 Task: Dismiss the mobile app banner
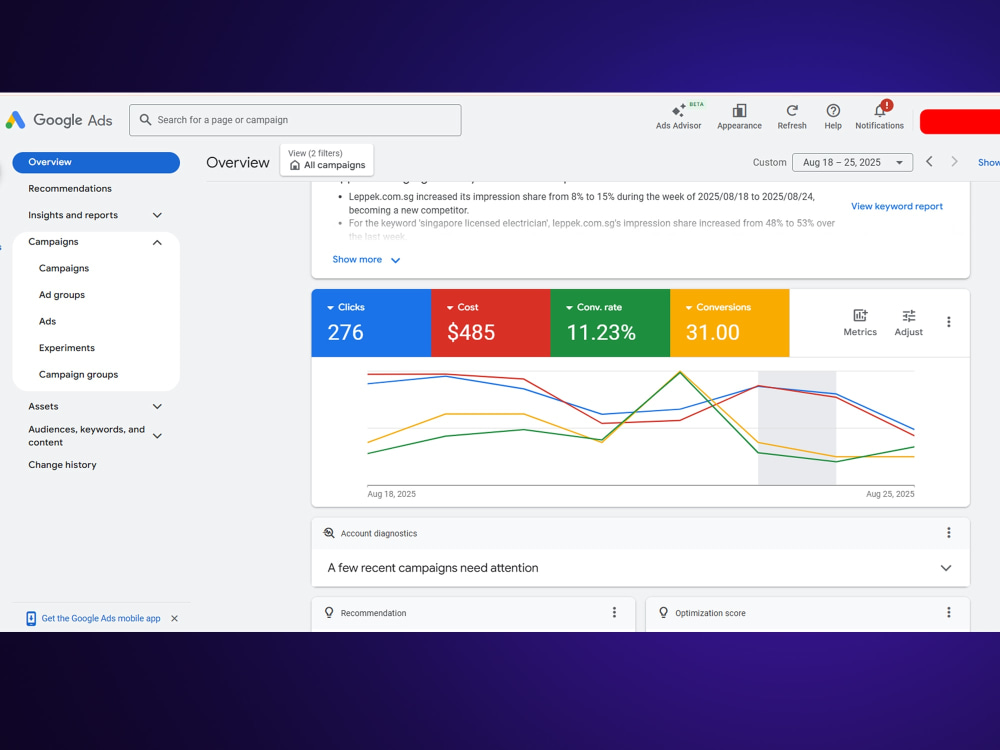click(x=174, y=618)
